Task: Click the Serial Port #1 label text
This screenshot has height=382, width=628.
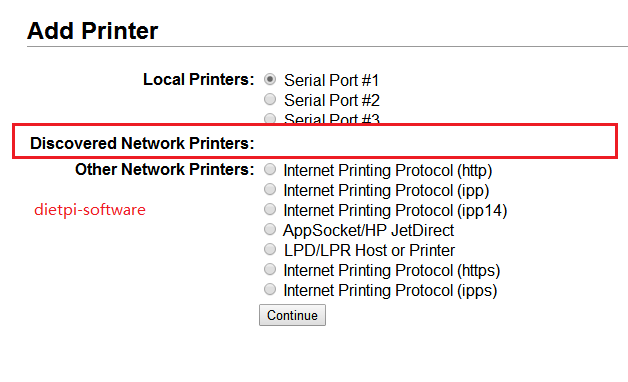Action: coord(331,80)
